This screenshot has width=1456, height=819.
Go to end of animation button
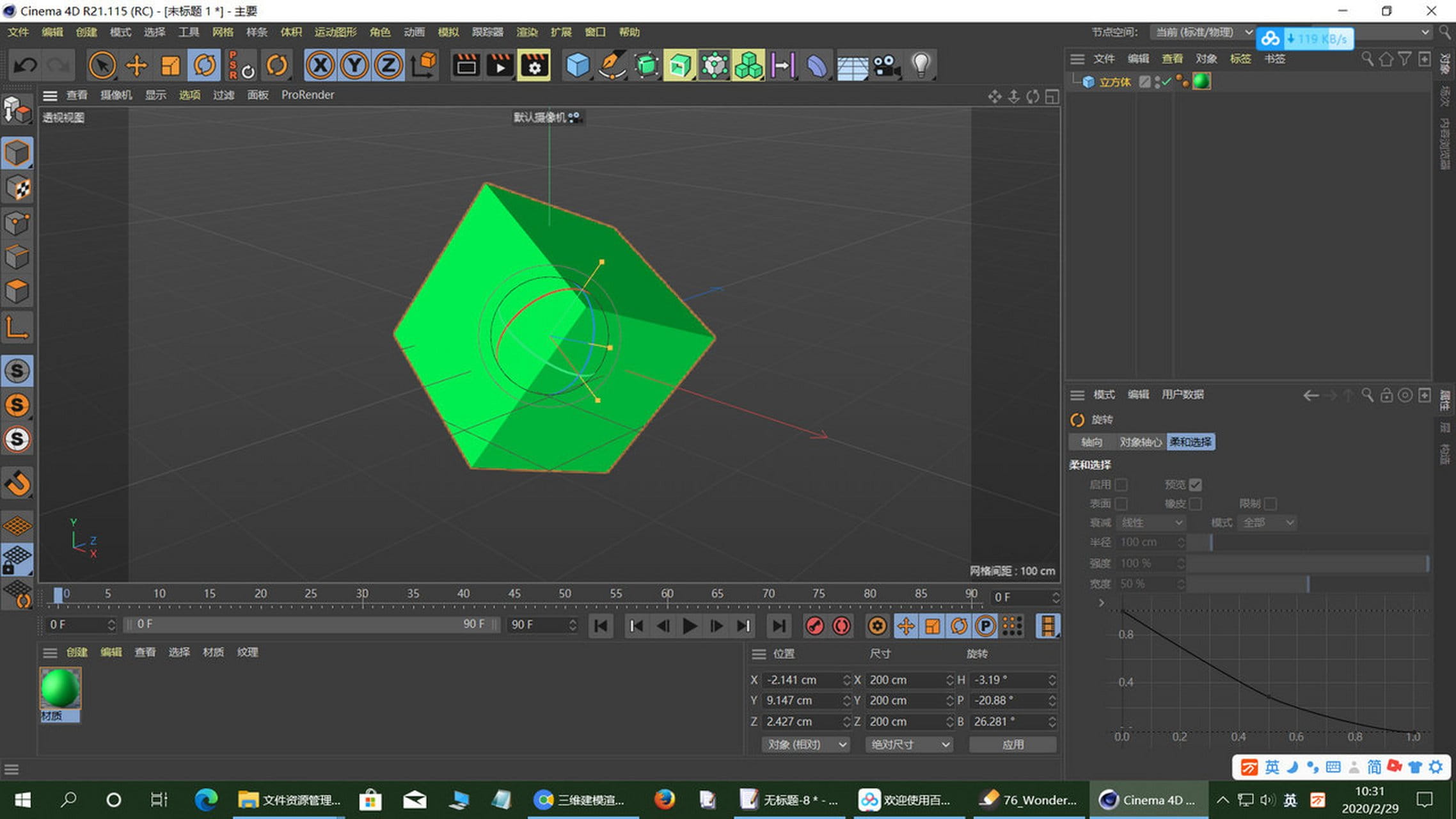click(779, 626)
